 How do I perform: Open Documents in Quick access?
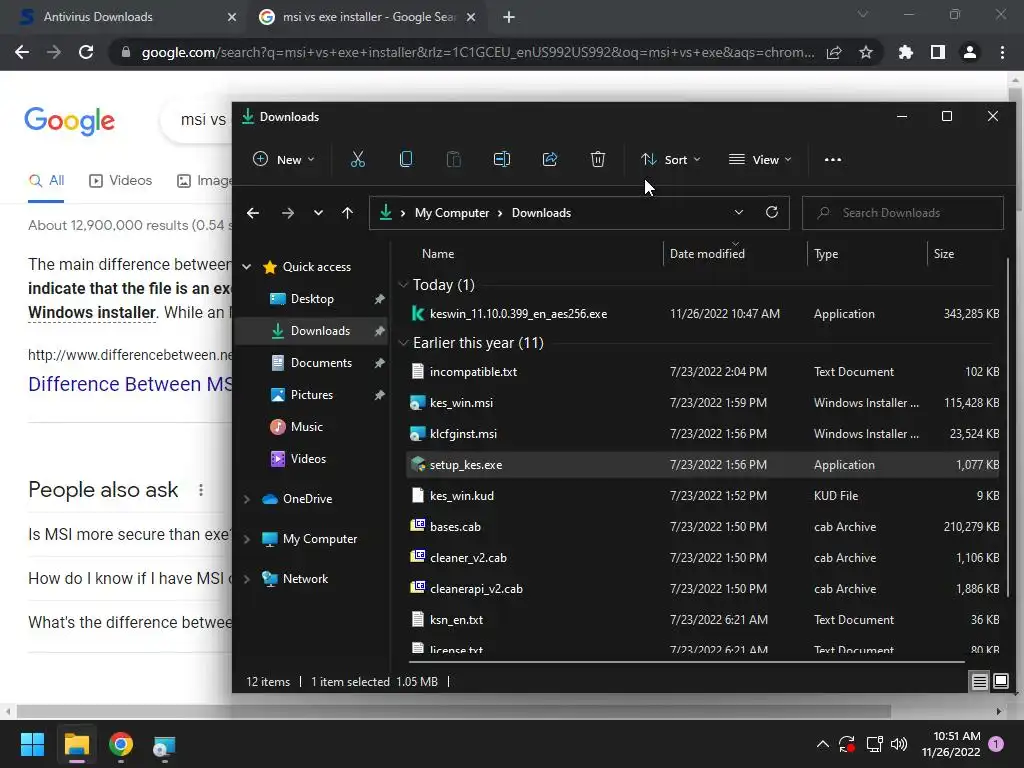[x=321, y=363]
